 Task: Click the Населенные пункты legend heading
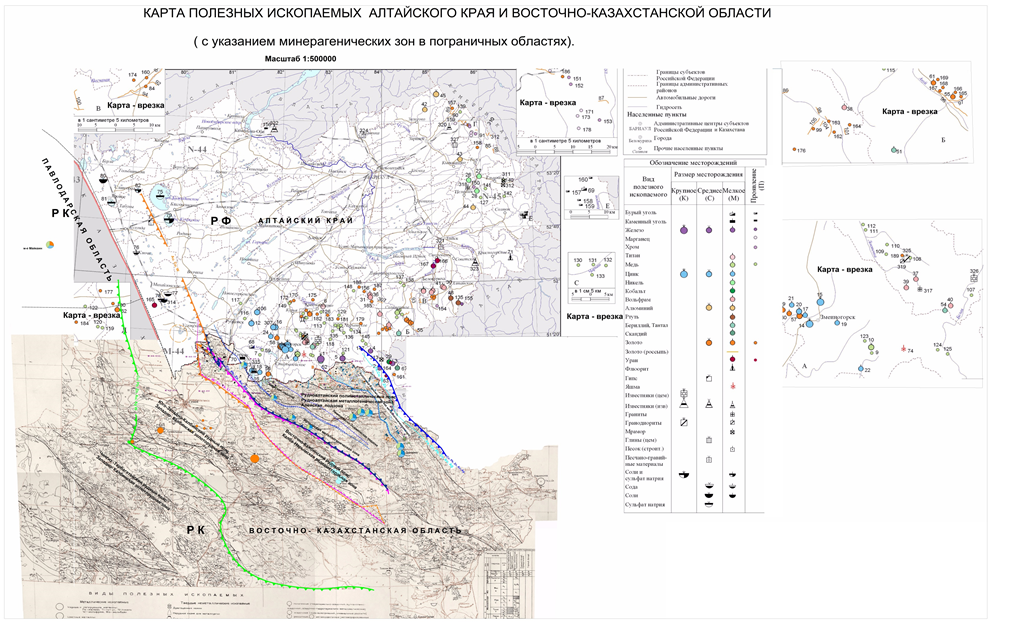[656, 115]
